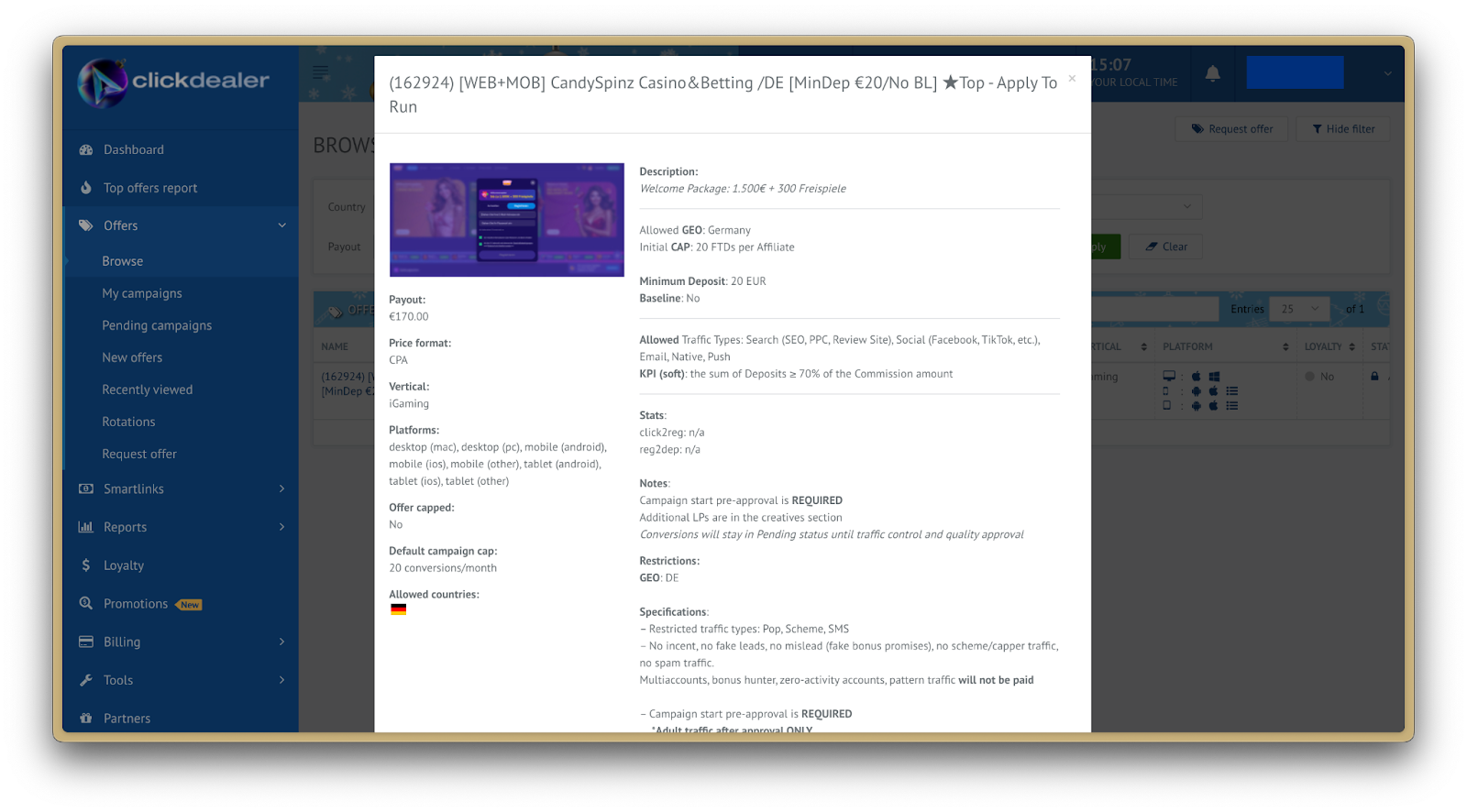Toggle the hamburger menu icon
Image resolution: width=1467 pixels, height=812 pixels.
tap(321, 71)
